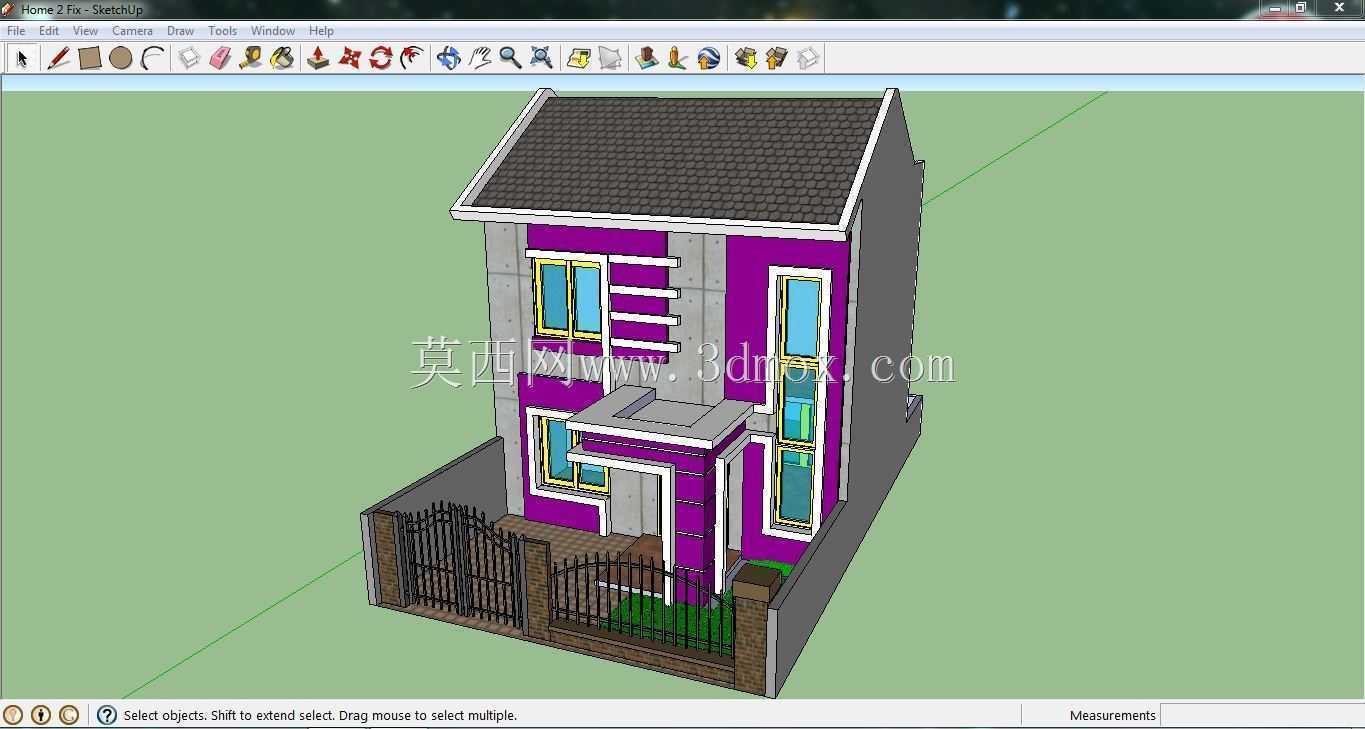Viewport: 1365px width, 729px height.
Task: Choose the Rectangle drawing tool
Action: [x=90, y=58]
